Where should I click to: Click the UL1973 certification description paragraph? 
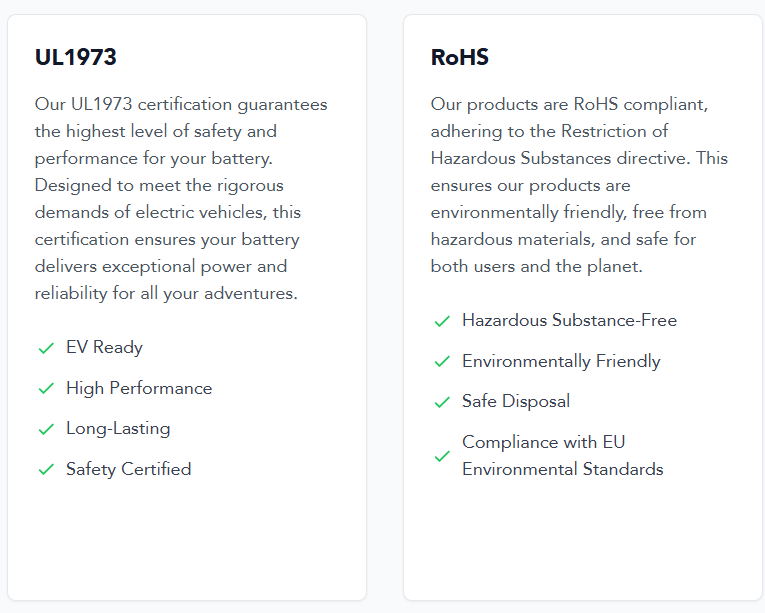click(x=181, y=199)
